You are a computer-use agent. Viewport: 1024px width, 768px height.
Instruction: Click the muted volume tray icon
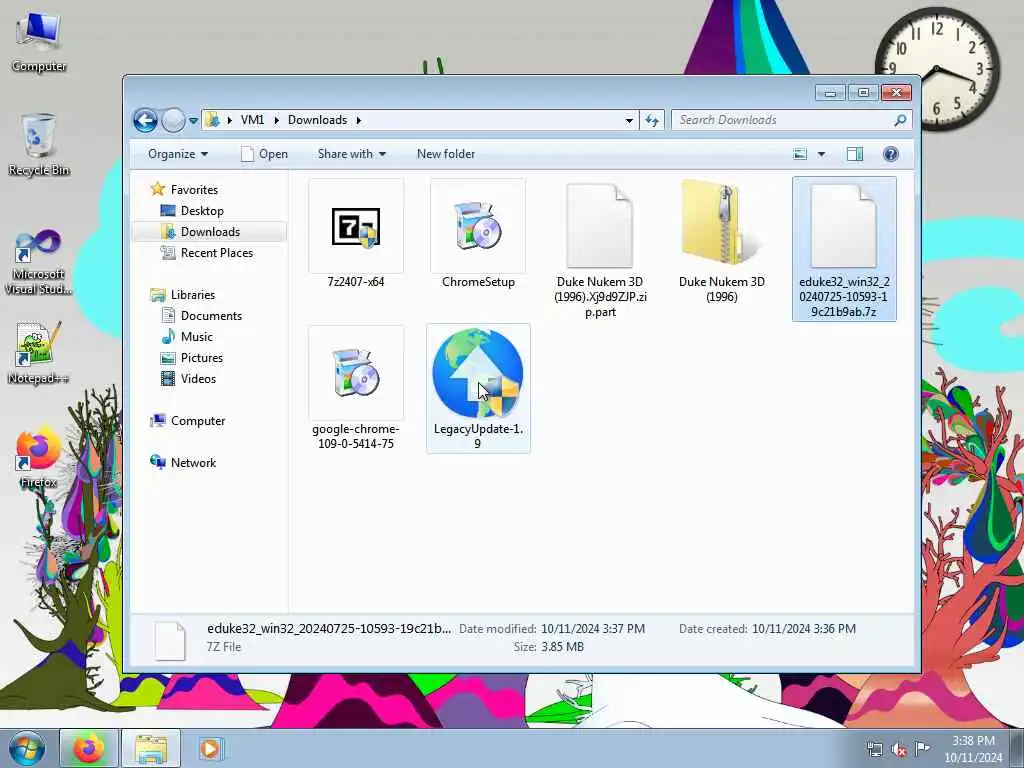[899, 749]
